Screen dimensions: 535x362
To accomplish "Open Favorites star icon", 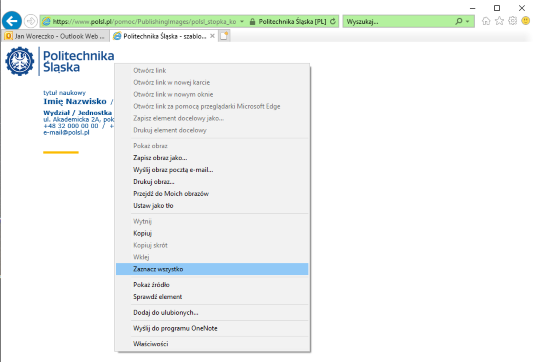I will point(499,21).
